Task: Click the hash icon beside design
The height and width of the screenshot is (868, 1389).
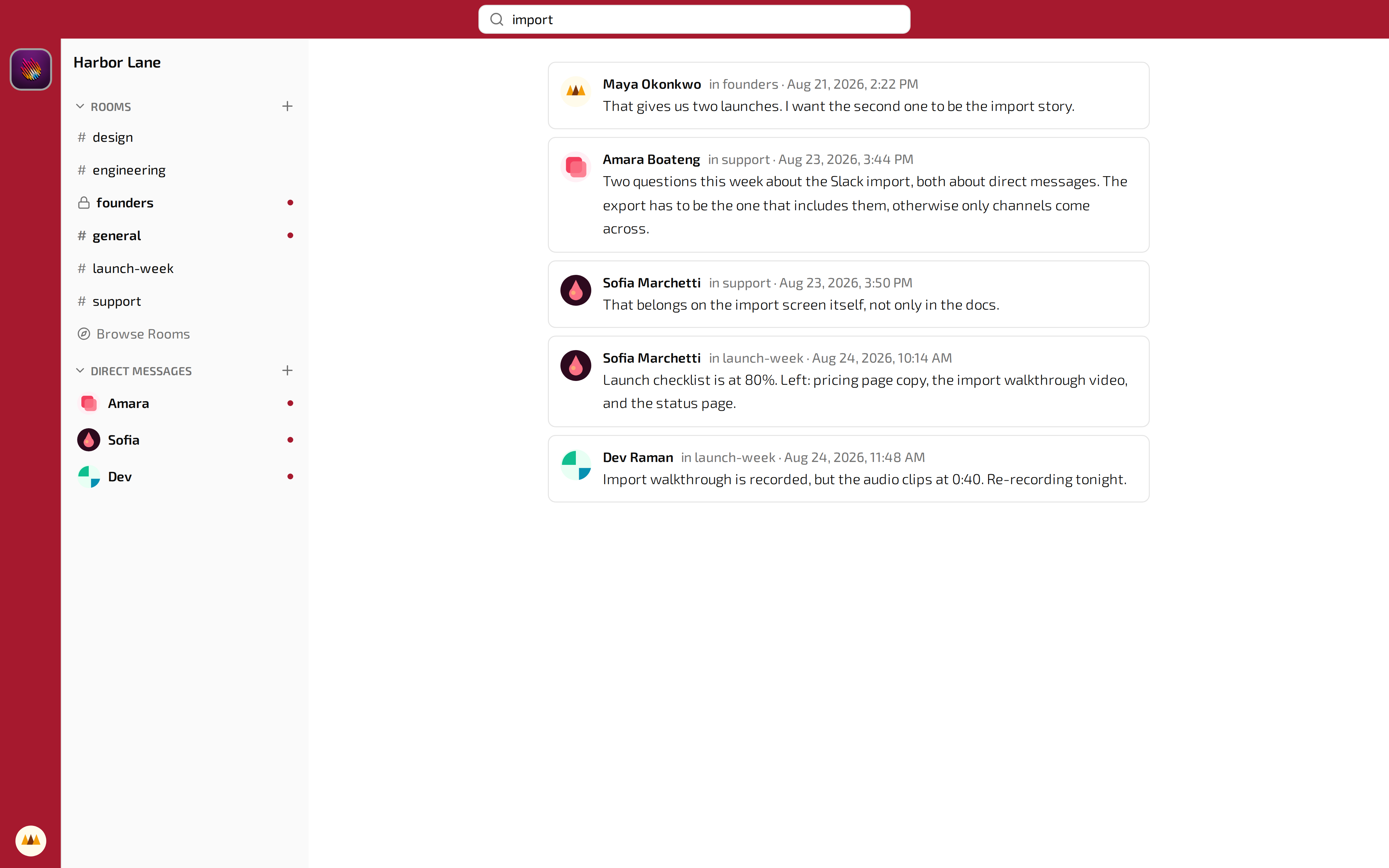Action: click(x=81, y=137)
